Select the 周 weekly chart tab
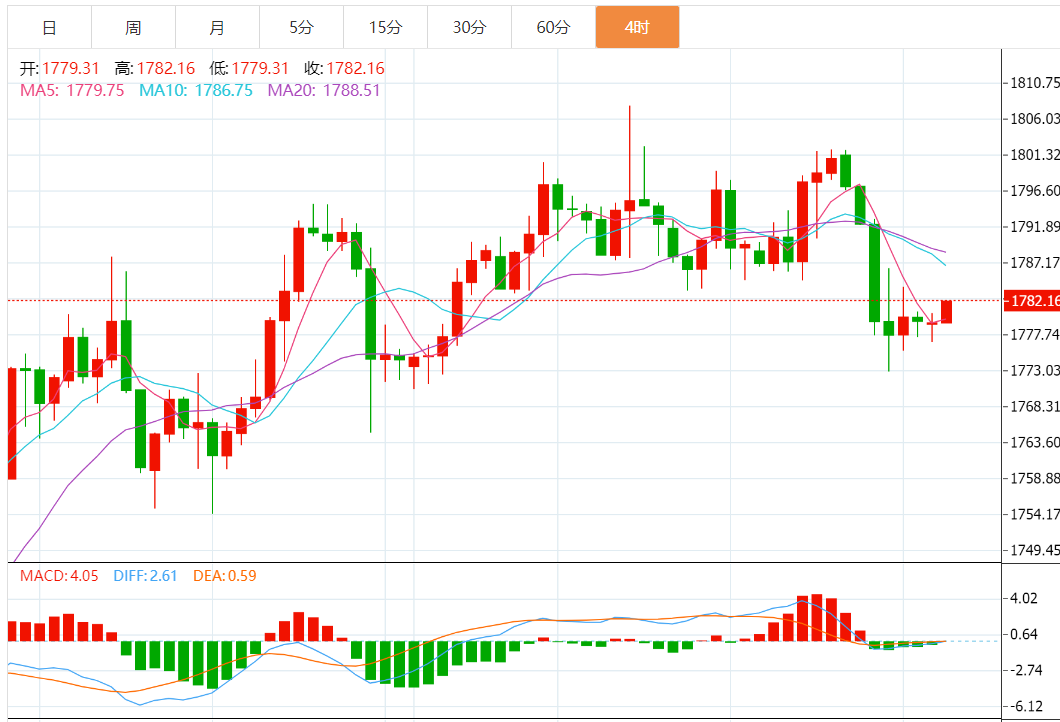The image size is (1060, 722). 133,28
